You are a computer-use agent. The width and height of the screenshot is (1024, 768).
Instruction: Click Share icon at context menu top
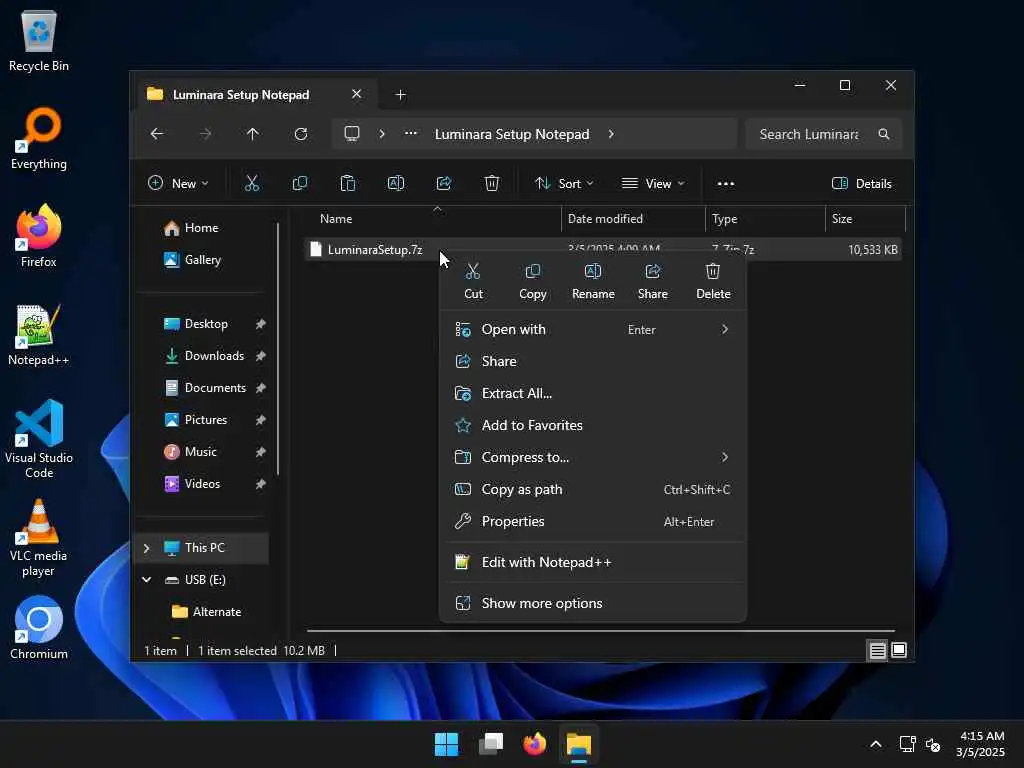pyautogui.click(x=652, y=271)
